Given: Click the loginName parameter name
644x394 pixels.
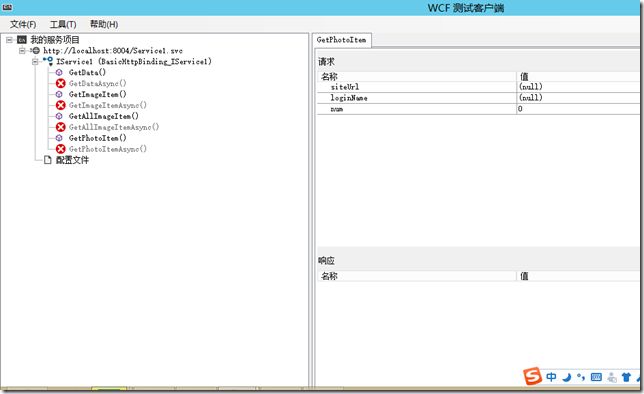Looking at the screenshot, I should click(x=349, y=98).
